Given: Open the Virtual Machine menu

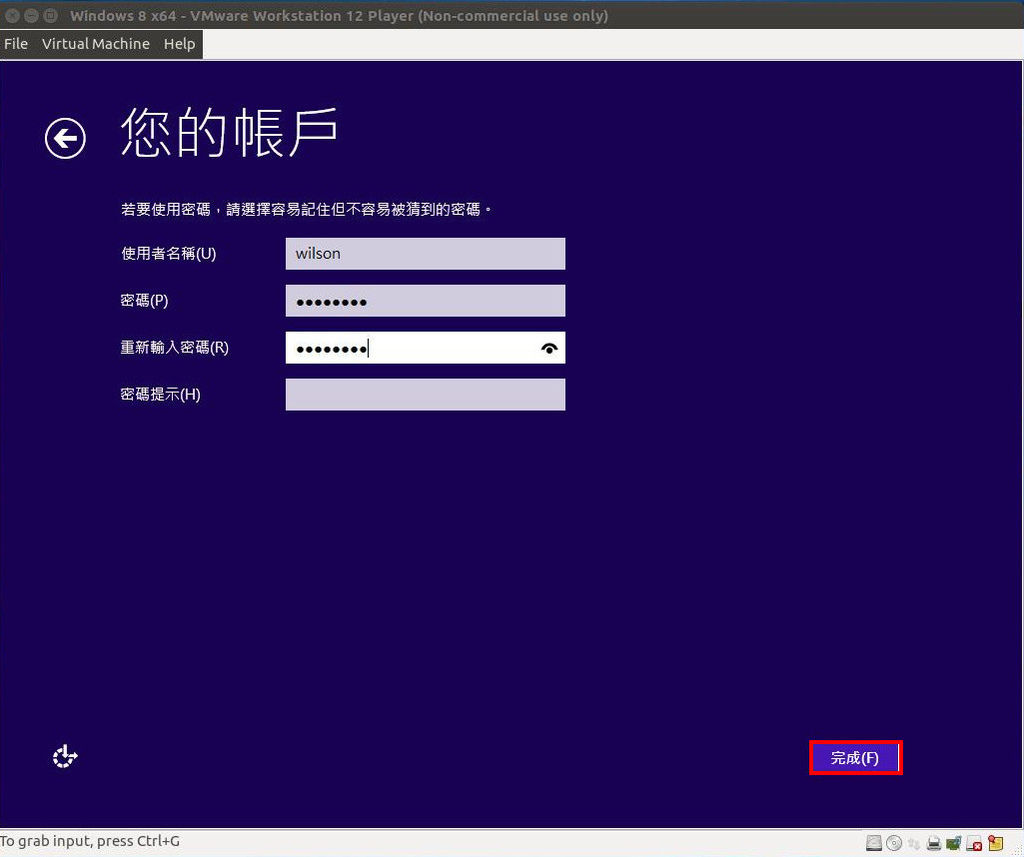Looking at the screenshot, I should (x=95, y=44).
